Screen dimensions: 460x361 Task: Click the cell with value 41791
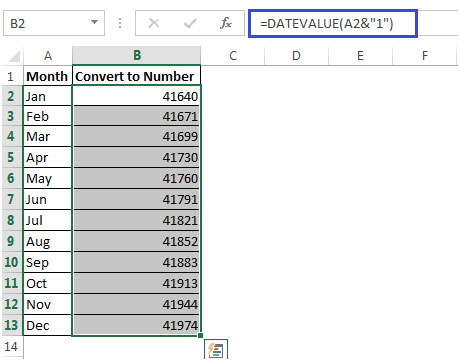point(136,199)
